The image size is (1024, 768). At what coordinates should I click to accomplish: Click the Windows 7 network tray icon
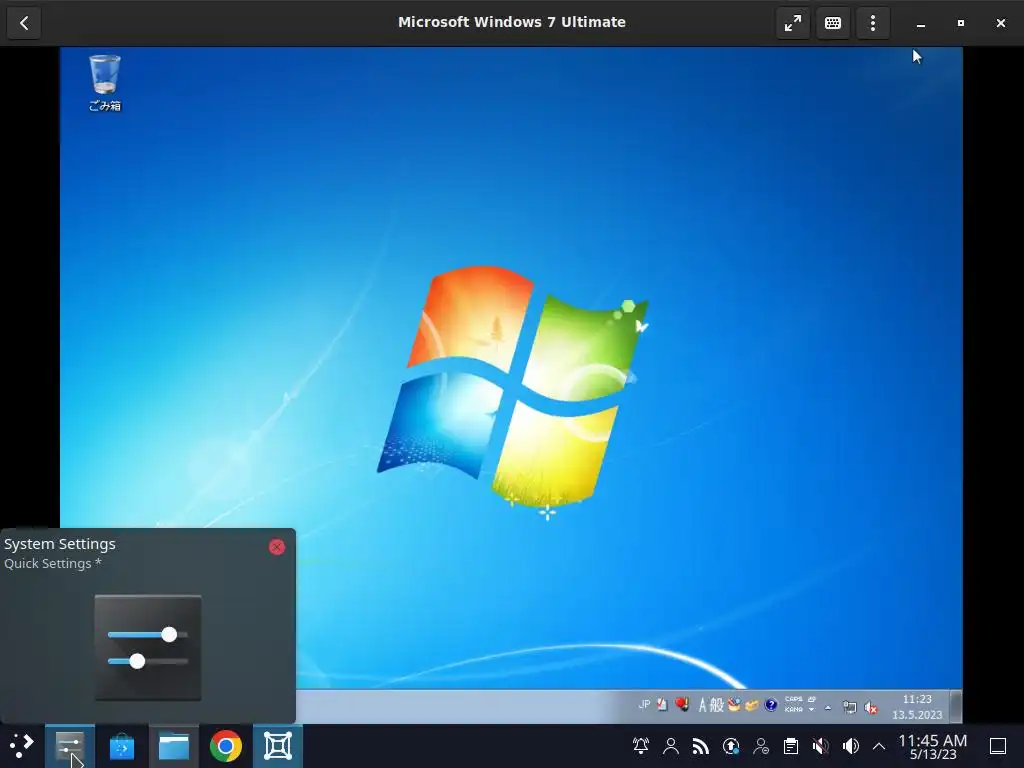tap(850, 707)
